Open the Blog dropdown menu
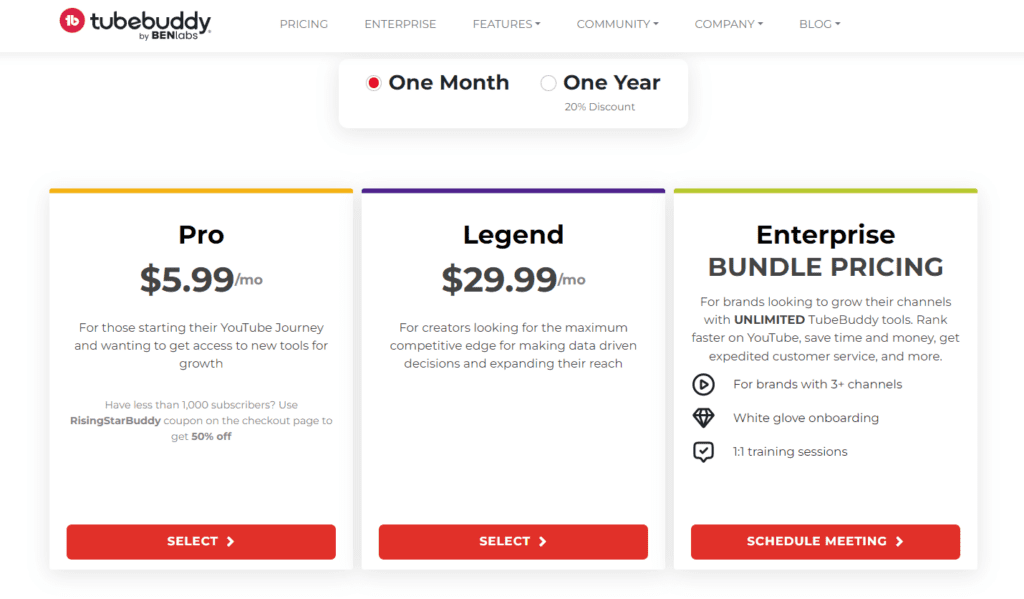 click(x=819, y=24)
